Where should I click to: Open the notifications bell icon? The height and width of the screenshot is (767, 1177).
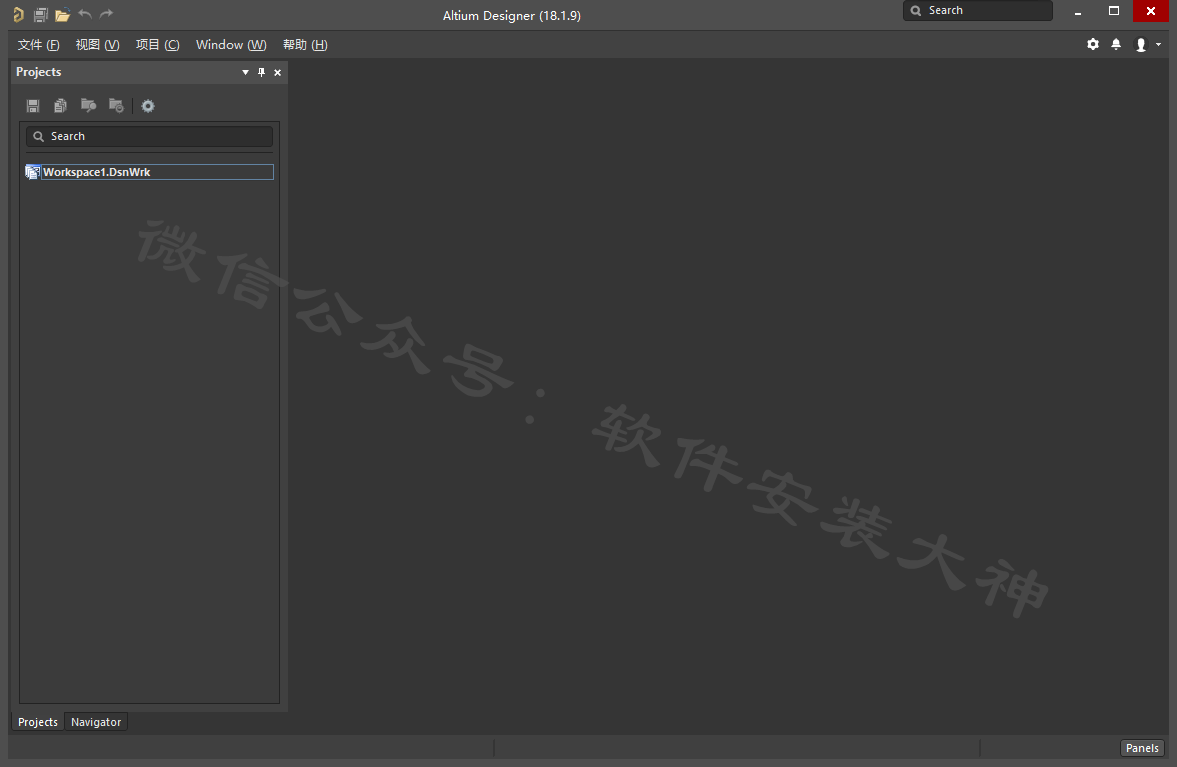1116,44
